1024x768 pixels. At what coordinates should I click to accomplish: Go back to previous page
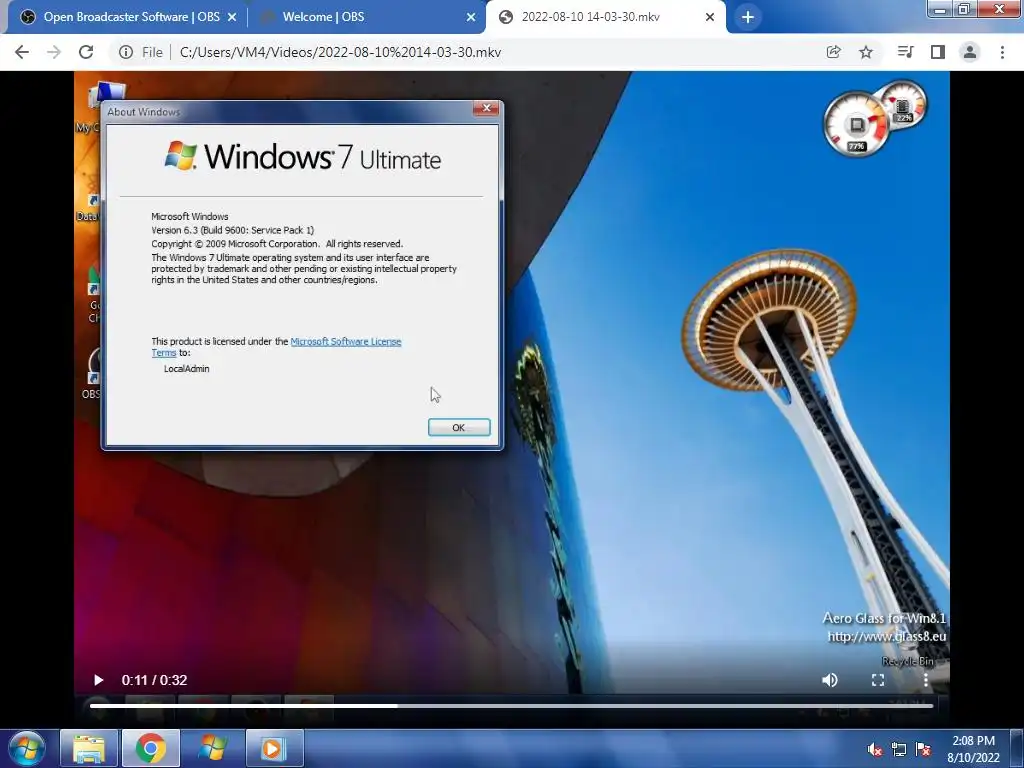(22, 52)
